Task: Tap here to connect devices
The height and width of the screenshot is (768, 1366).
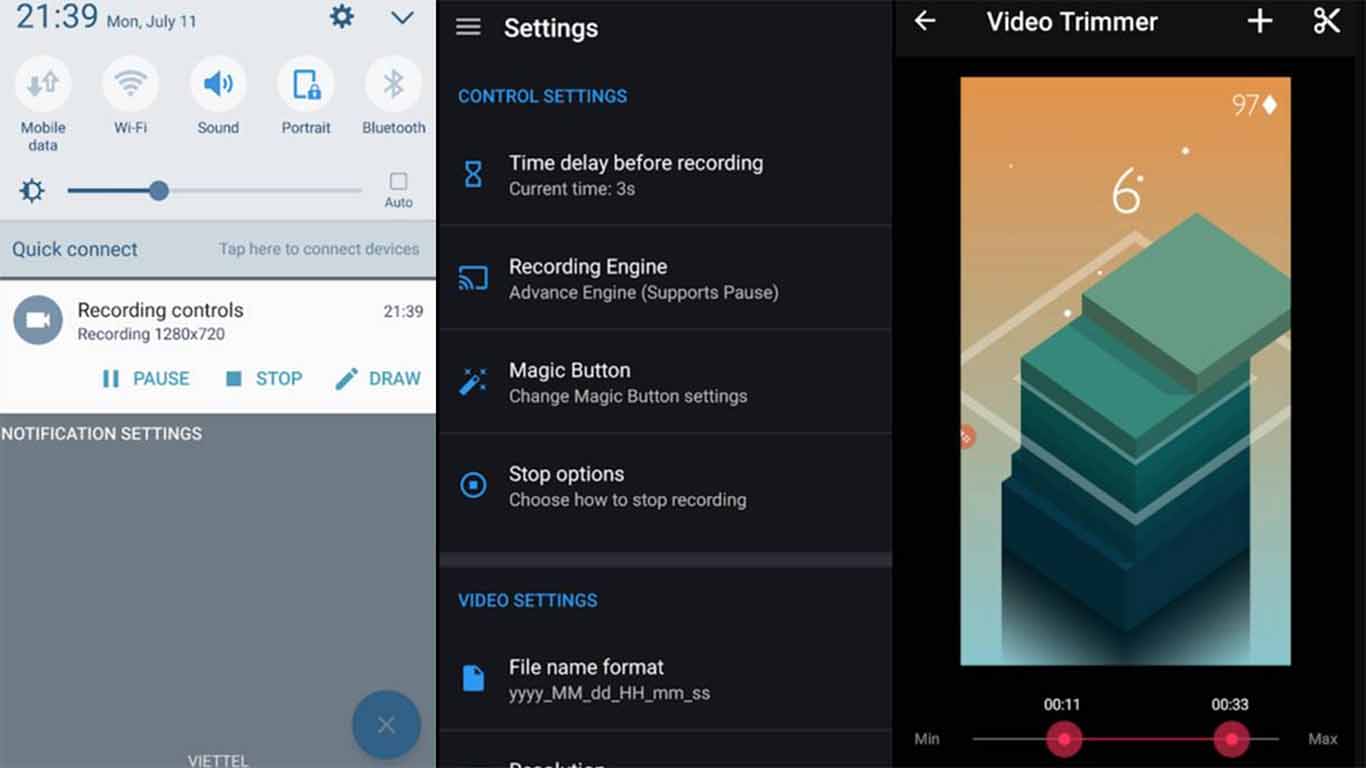Action: click(x=319, y=249)
